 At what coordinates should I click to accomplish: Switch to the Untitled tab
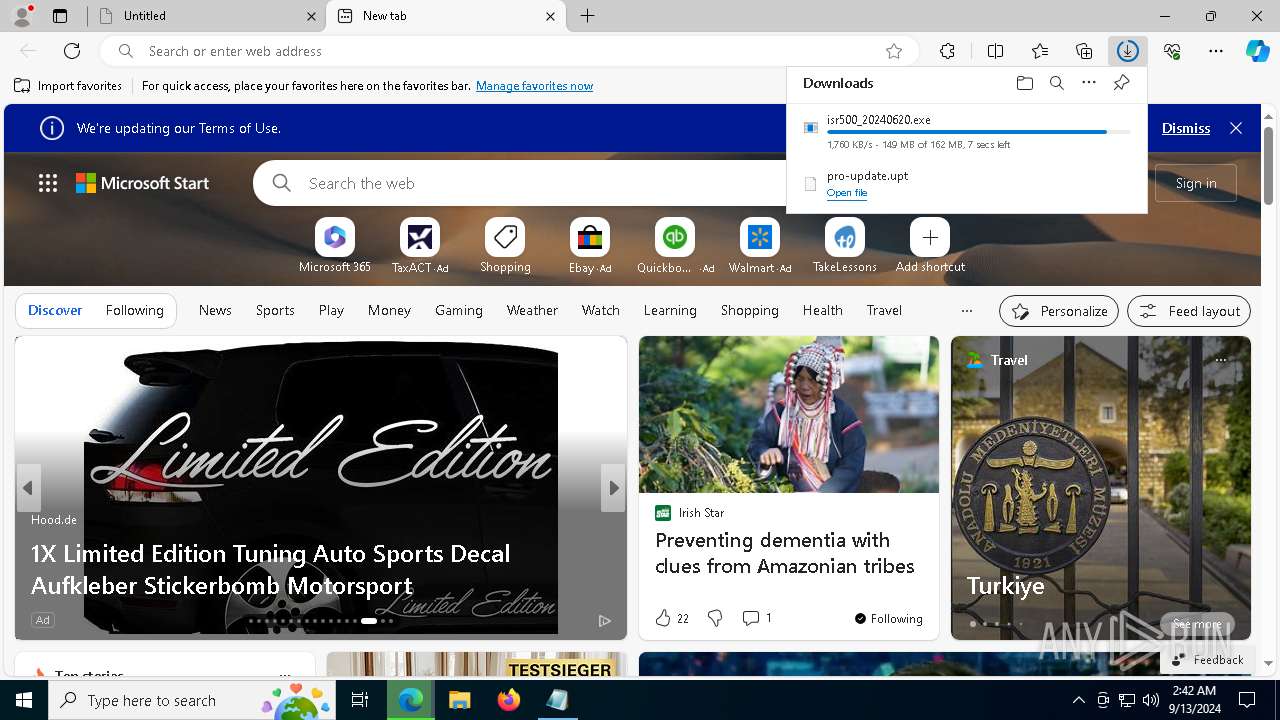point(204,16)
